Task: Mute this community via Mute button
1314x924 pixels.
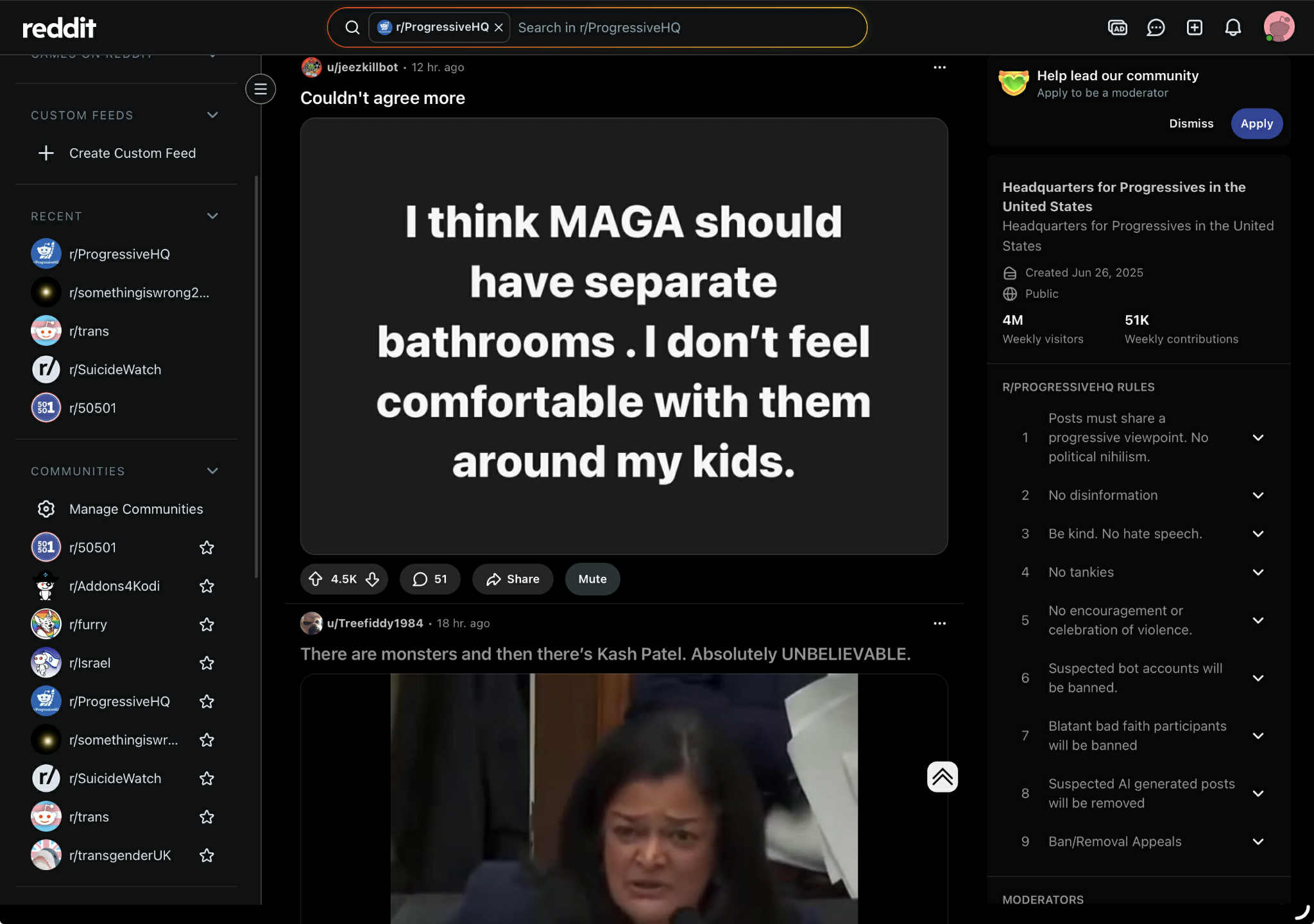Action: tap(592, 579)
